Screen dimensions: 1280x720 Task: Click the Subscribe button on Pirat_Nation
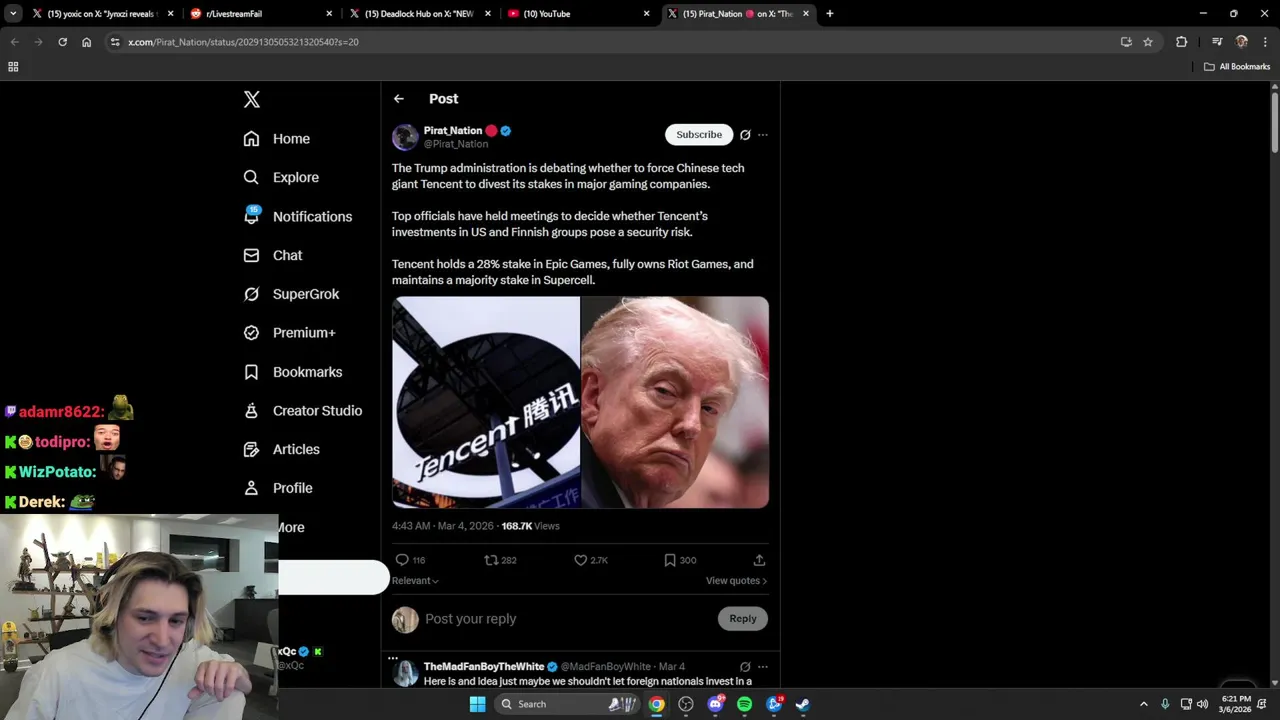[x=699, y=134]
